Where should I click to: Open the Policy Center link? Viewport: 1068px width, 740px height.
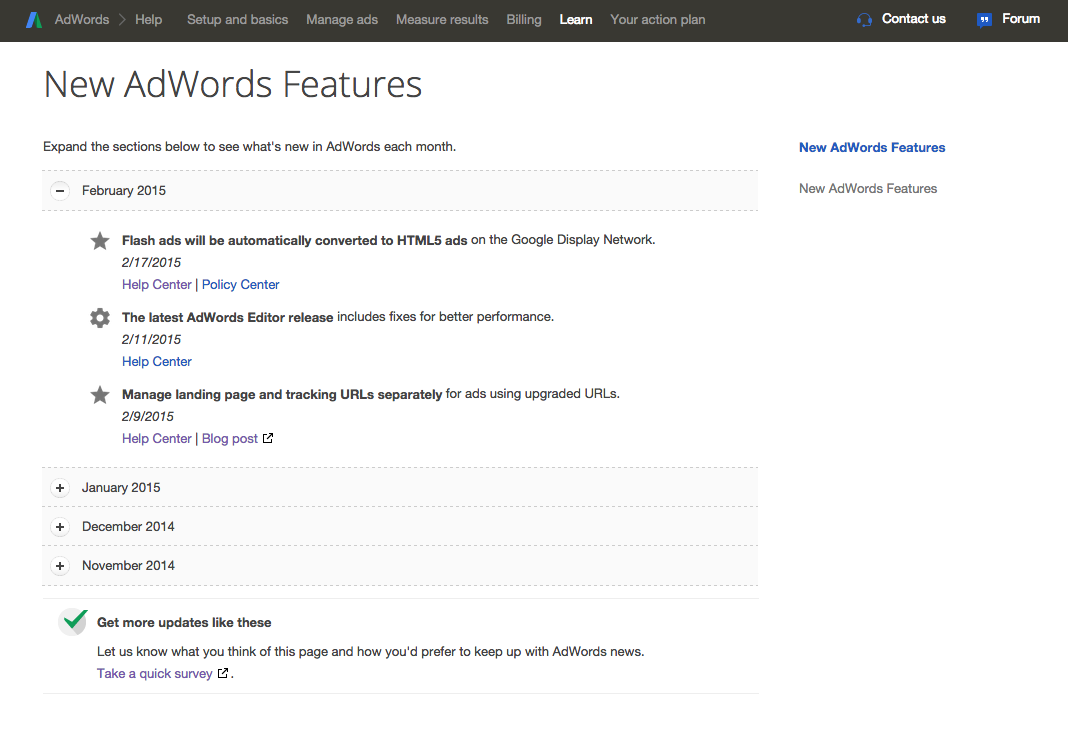tap(240, 285)
